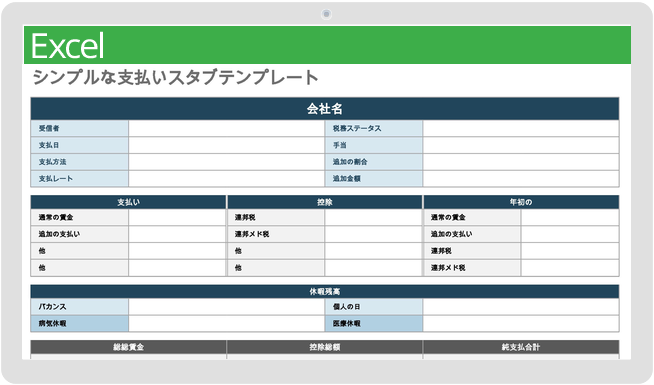The image size is (654, 385).
Task: Click the input cell beside 医療休暇
Action: [x=521, y=323]
